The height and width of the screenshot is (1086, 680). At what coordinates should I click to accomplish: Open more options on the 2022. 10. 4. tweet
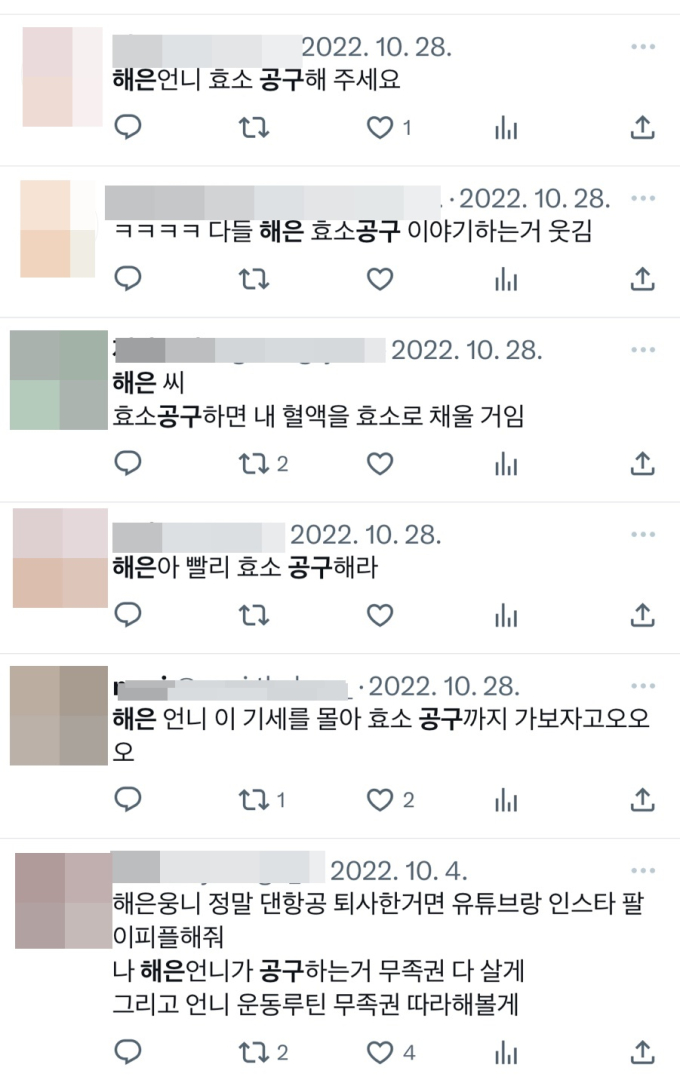[x=643, y=871]
